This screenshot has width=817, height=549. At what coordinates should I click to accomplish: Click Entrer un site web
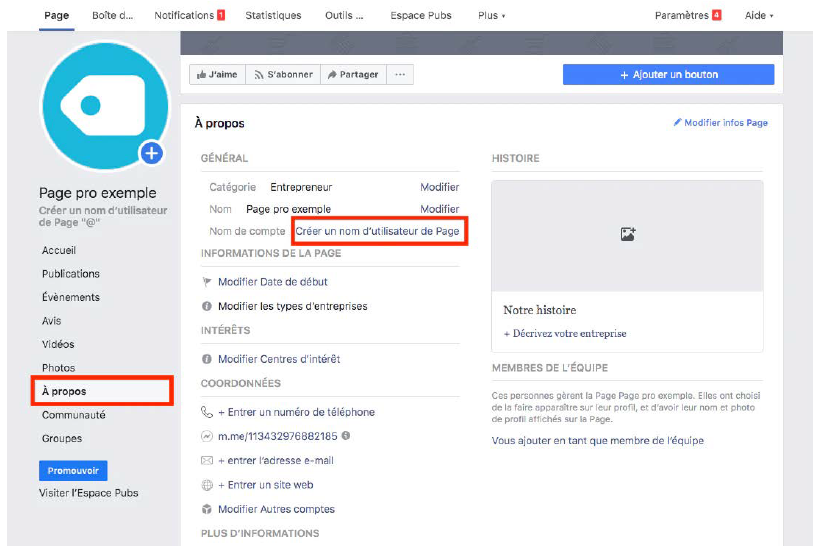click(265, 485)
